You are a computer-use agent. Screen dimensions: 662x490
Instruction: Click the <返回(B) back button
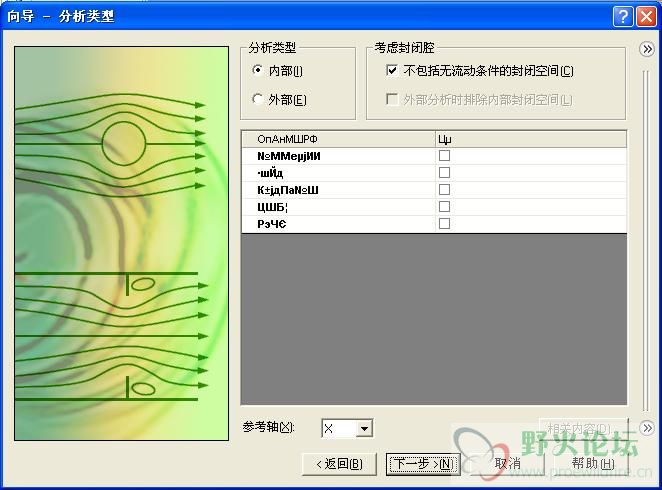click(339, 464)
